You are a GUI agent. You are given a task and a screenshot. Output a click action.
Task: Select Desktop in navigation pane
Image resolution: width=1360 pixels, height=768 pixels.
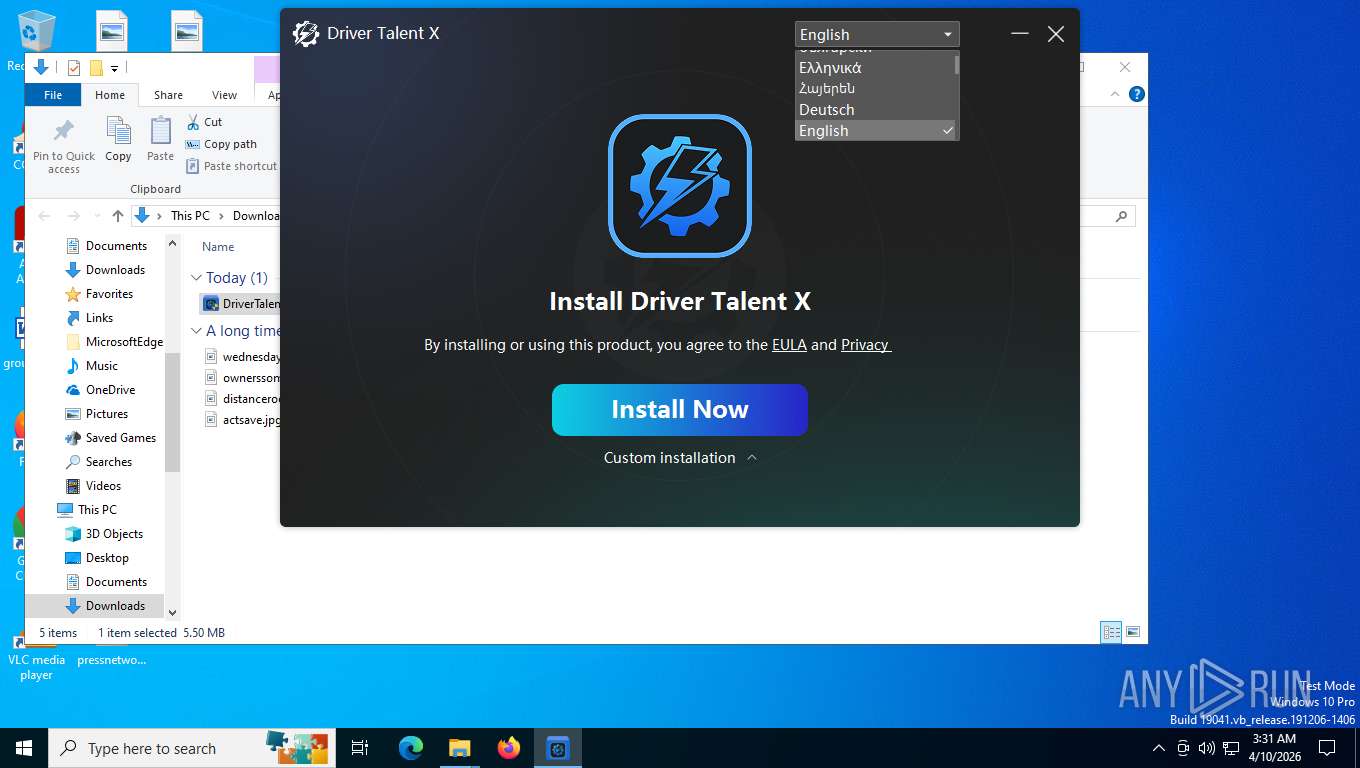click(107, 558)
